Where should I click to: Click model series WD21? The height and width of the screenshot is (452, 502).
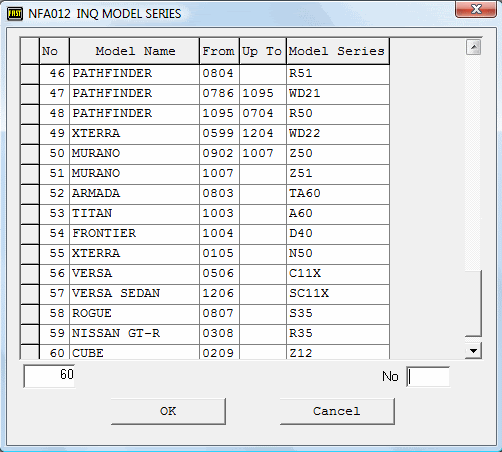click(x=305, y=93)
